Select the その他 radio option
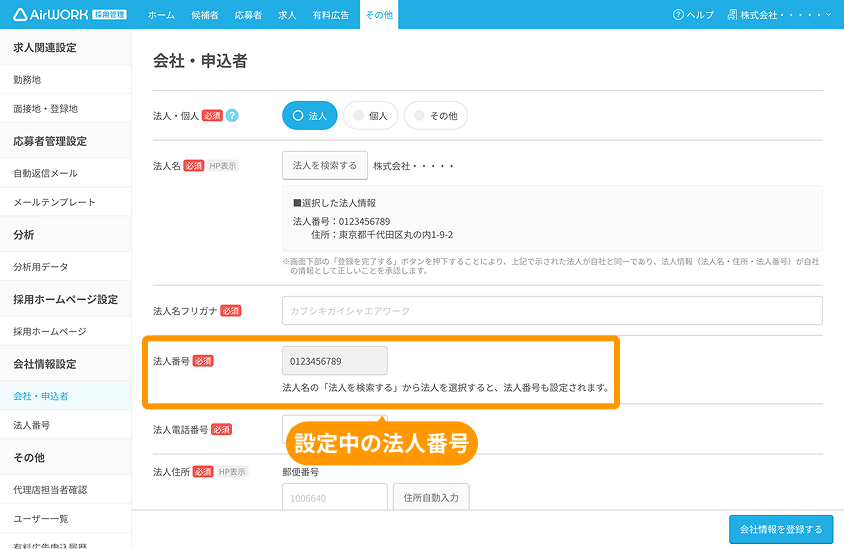This screenshot has height=549, width=844. pos(436,116)
